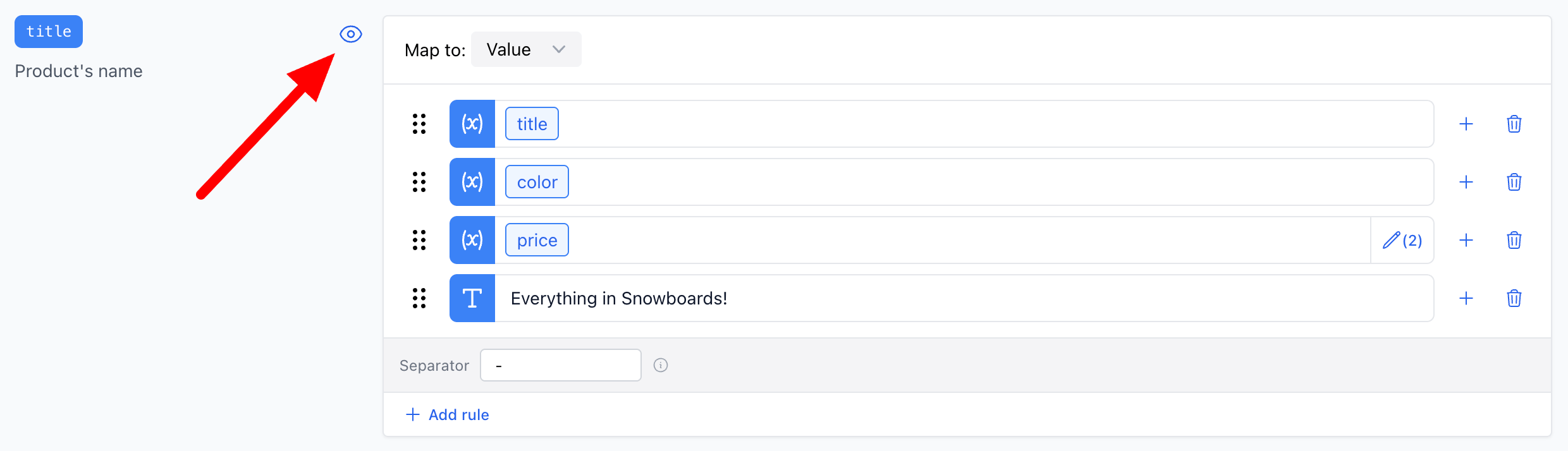
Task: Add a rule after the price row
Action: (x=1466, y=240)
